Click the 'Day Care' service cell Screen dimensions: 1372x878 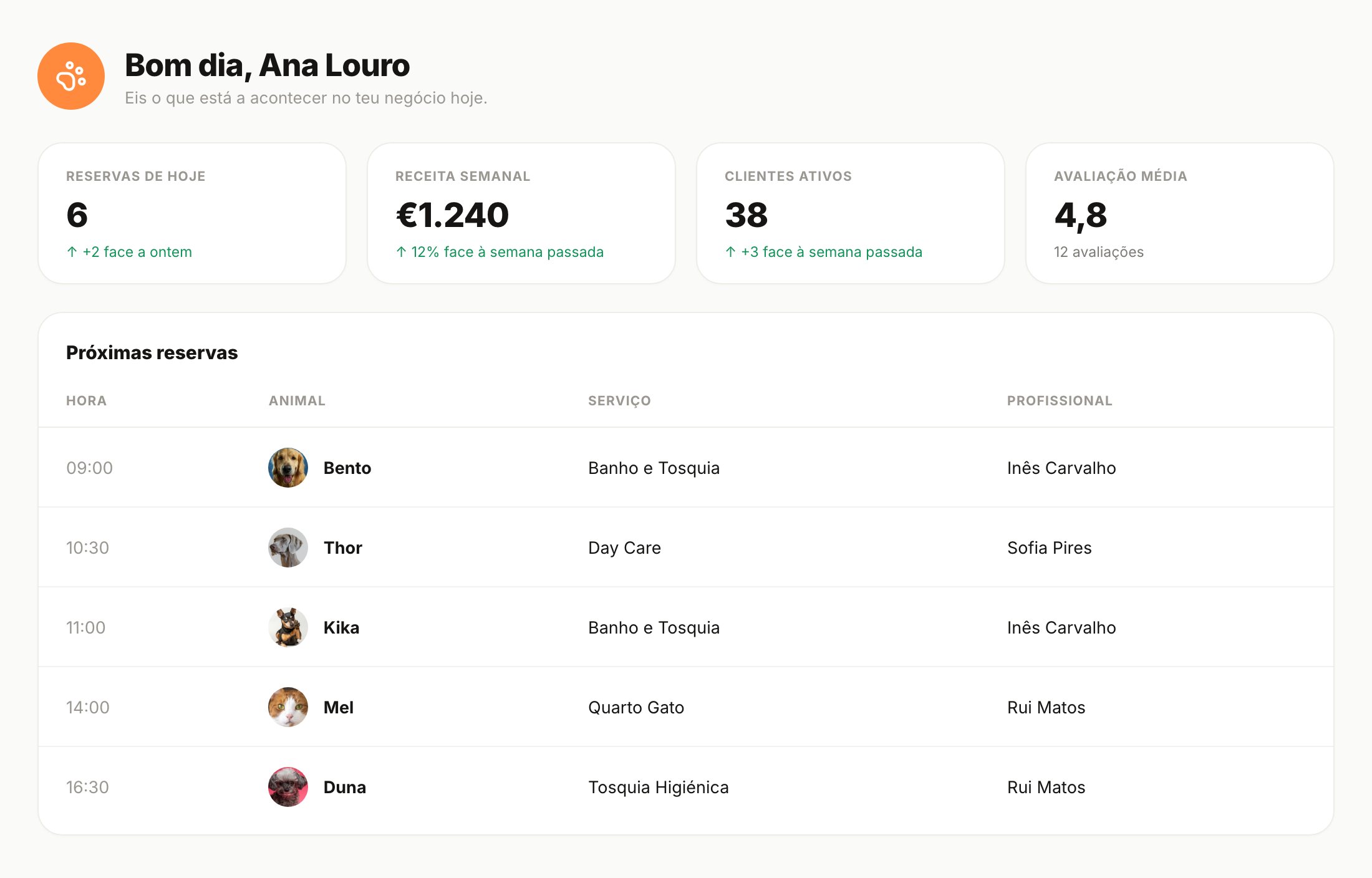pyautogui.click(x=624, y=548)
